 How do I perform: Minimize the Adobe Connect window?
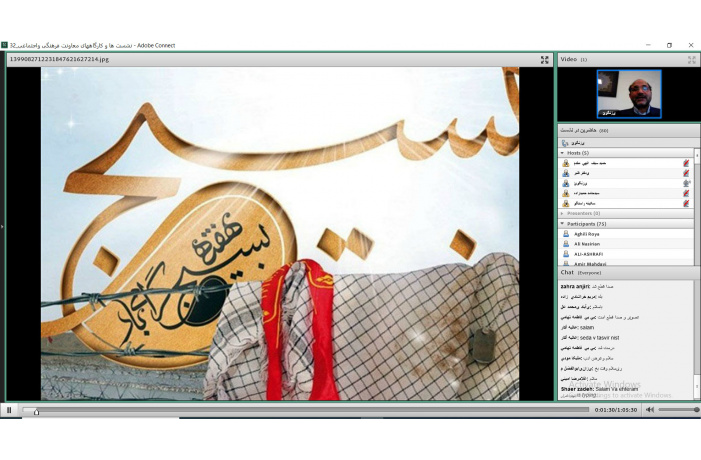(x=648, y=45)
